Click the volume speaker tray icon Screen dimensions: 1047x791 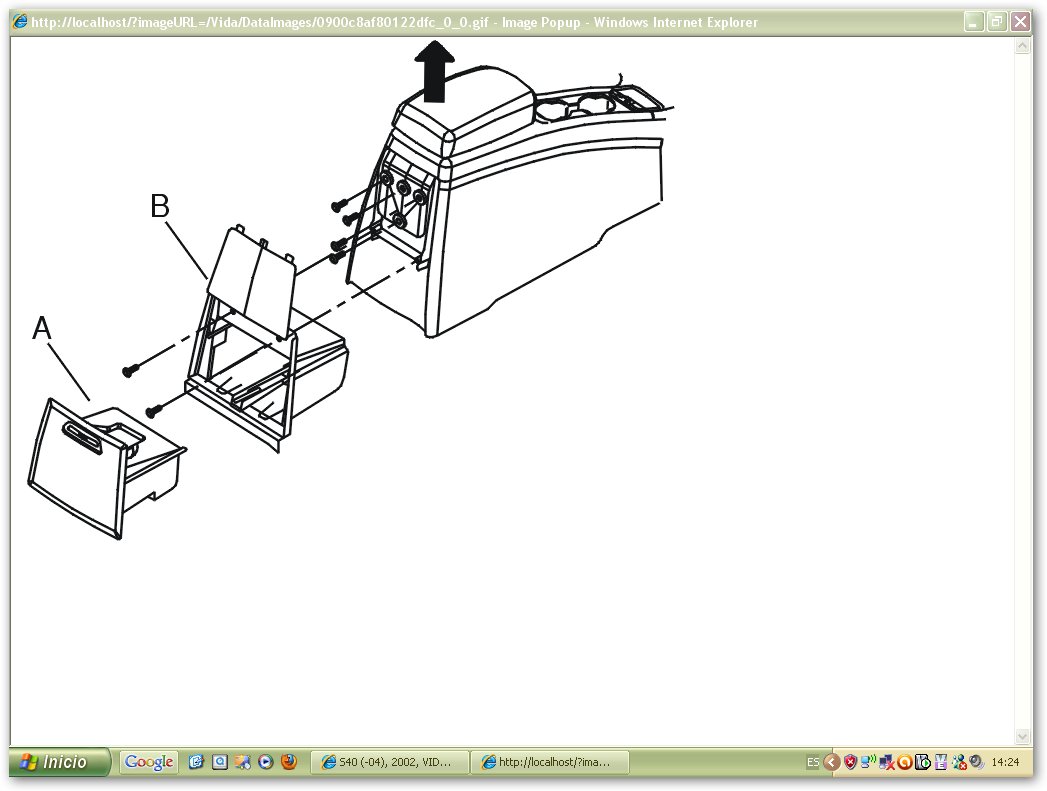977,762
